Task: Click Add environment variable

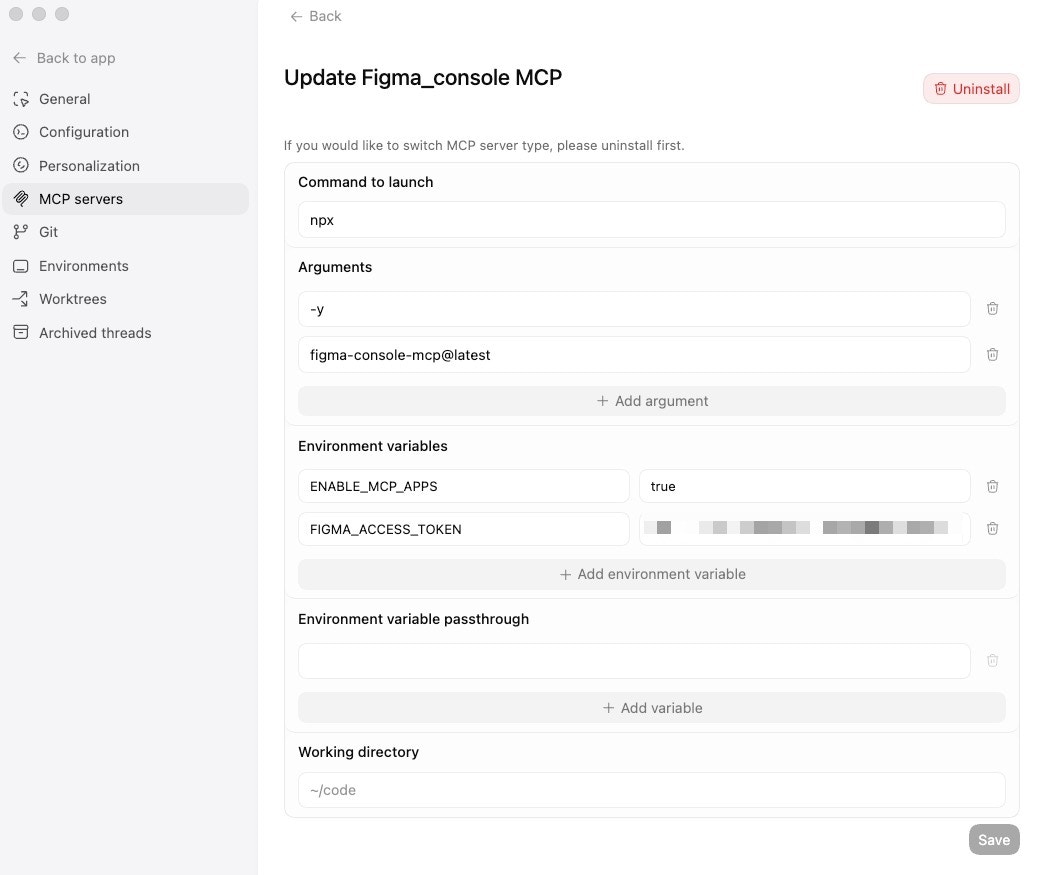Action: click(651, 574)
